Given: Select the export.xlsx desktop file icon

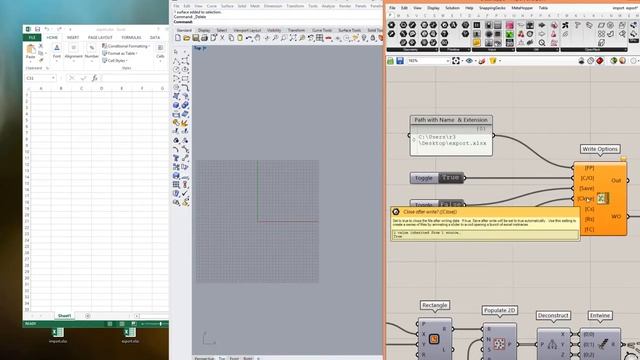Looking at the screenshot, I should 130,336.
